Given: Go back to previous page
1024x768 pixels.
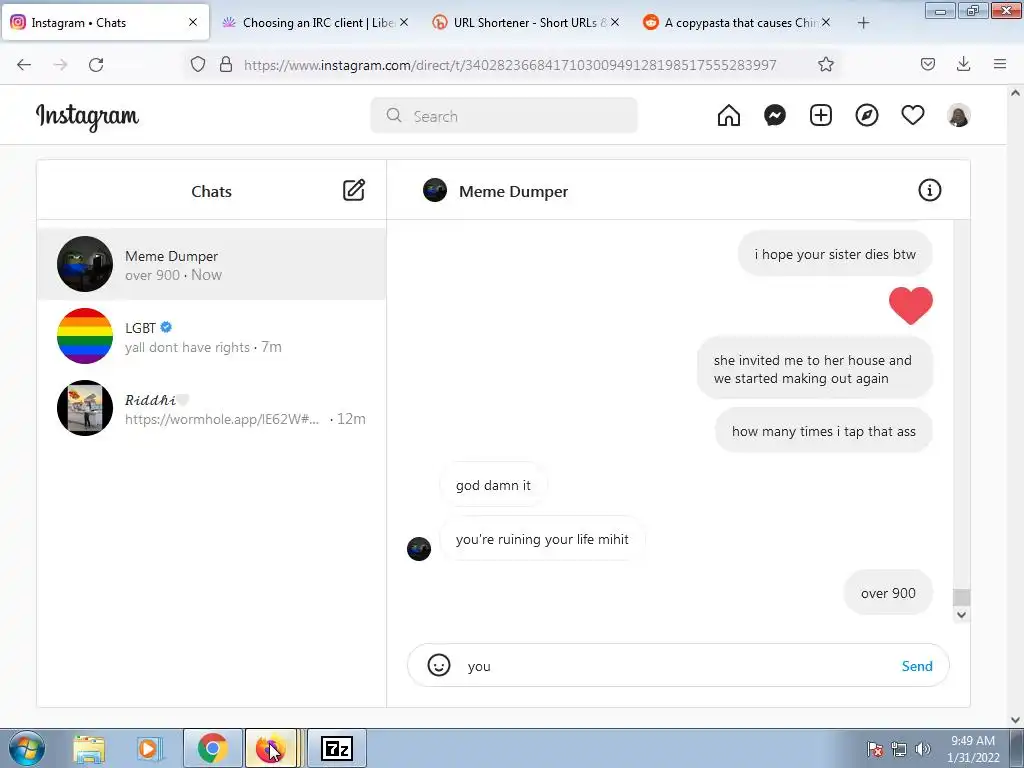Looking at the screenshot, I should [24, 65].
